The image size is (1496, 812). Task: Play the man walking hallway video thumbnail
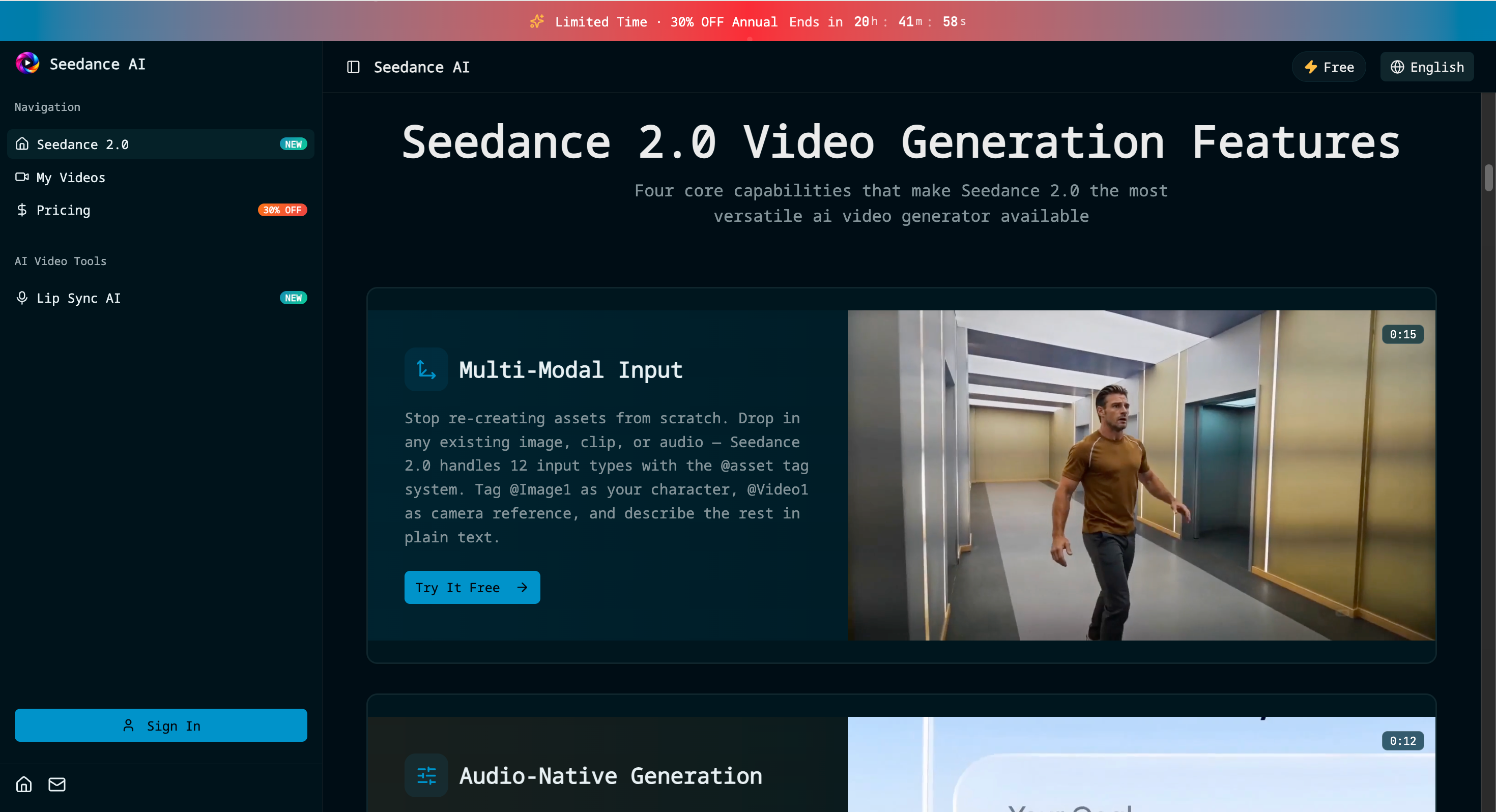[x=1141, y=475]
